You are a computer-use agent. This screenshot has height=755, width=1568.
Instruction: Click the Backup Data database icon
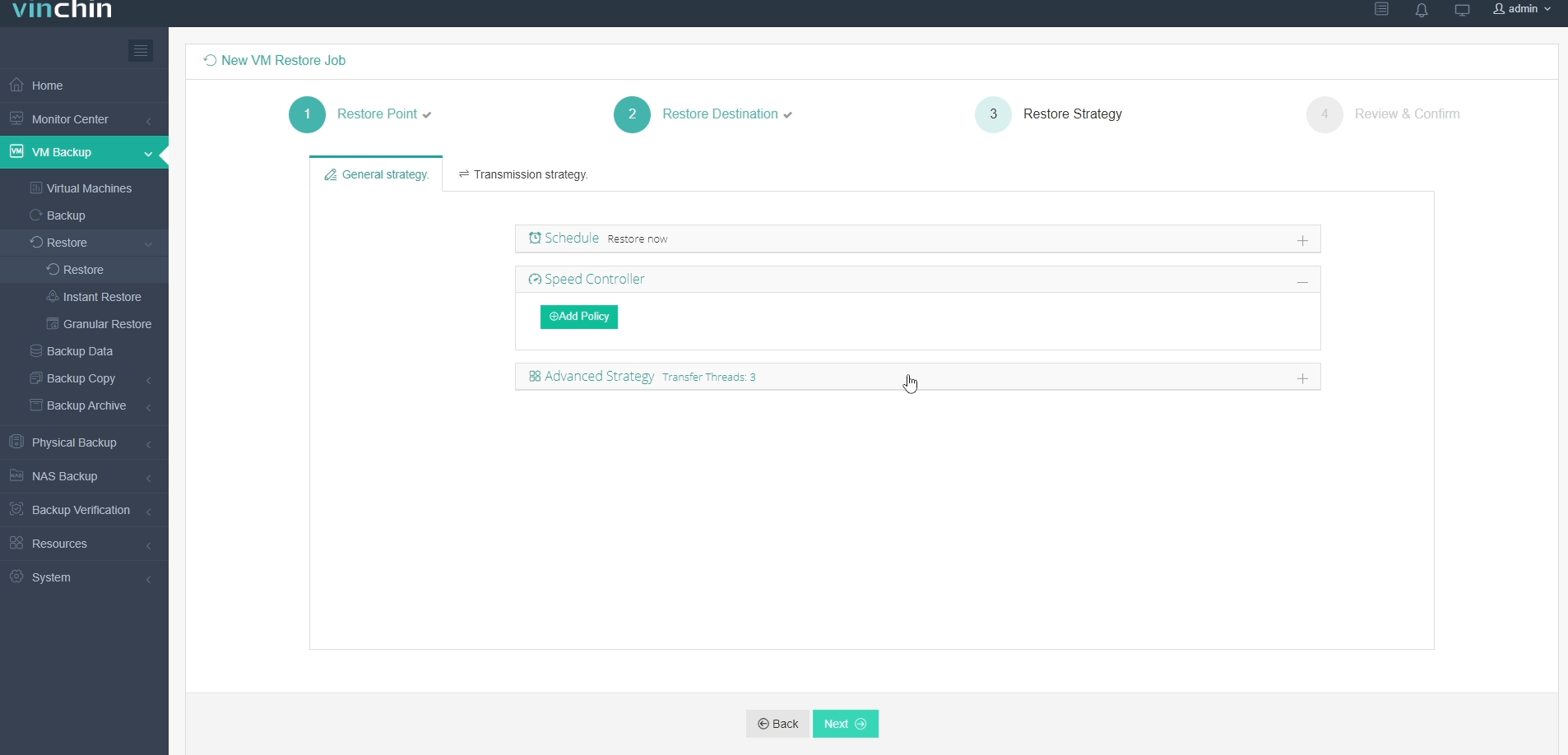[36, 350]
